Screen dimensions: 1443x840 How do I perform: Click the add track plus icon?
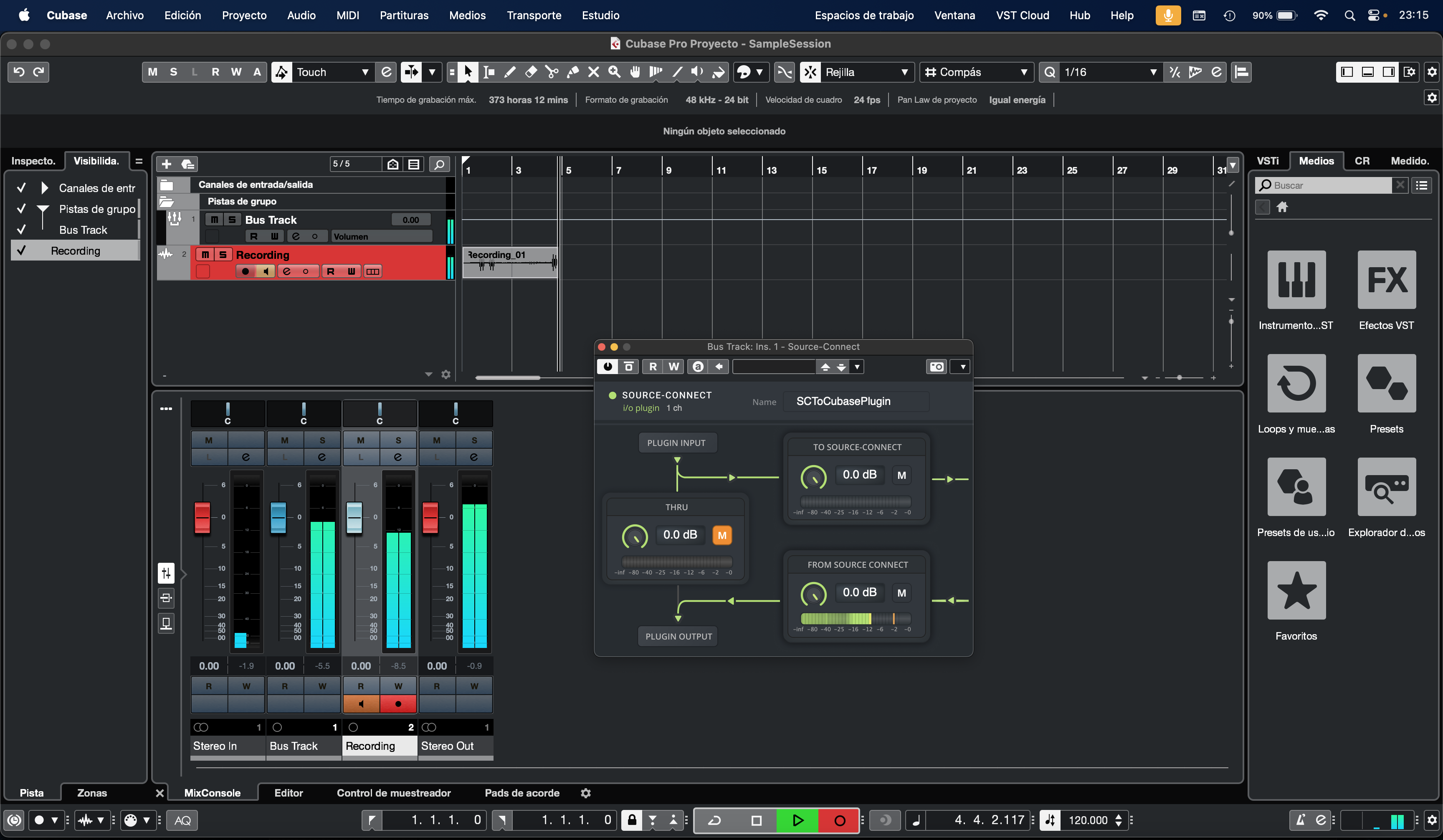(x=167, y=164)
